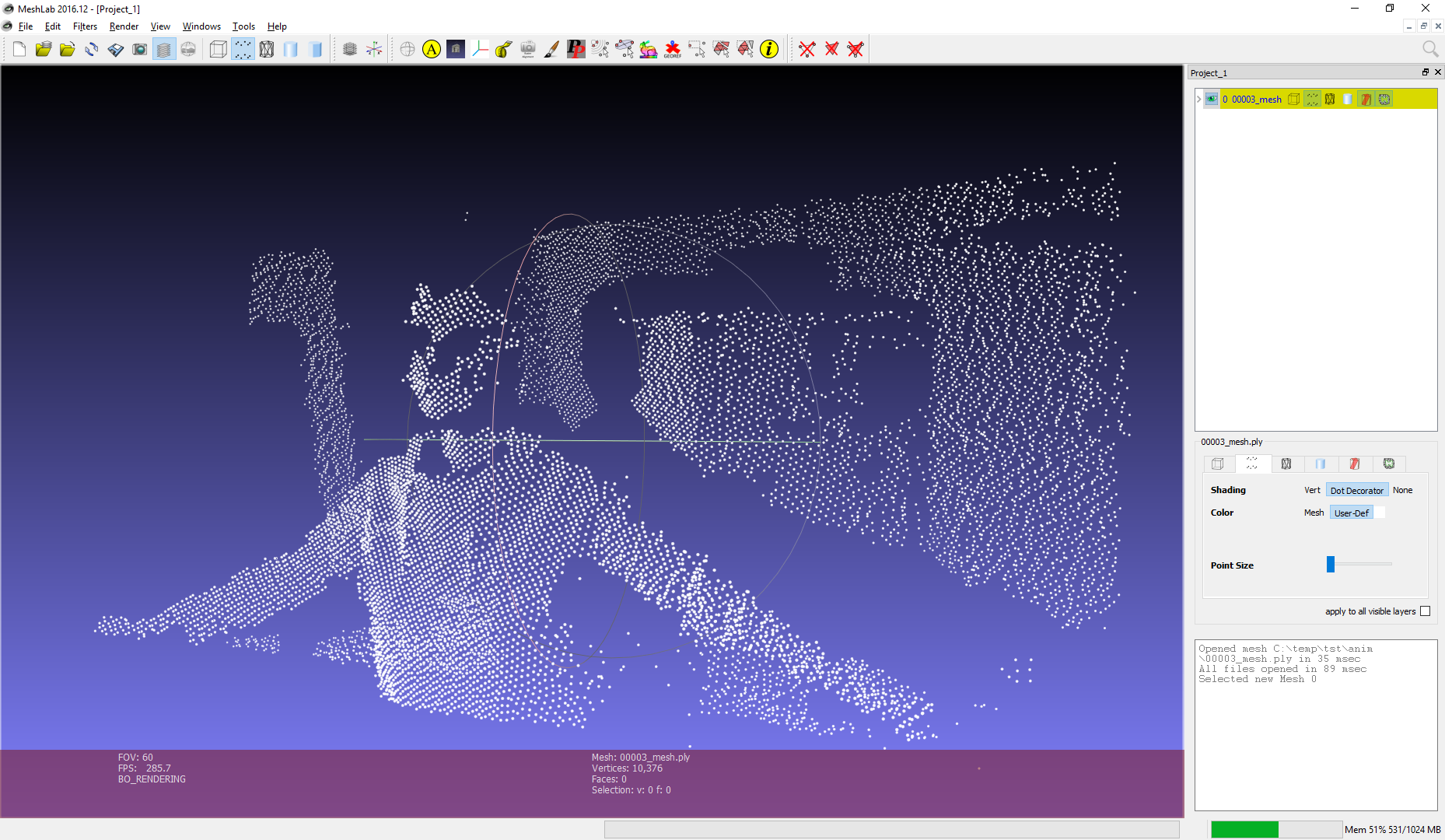Image resolution: width=1445 pixels, height=840 pixels.
Task: Open project via stacked-folder icon
Action: [x=44, y=50]
